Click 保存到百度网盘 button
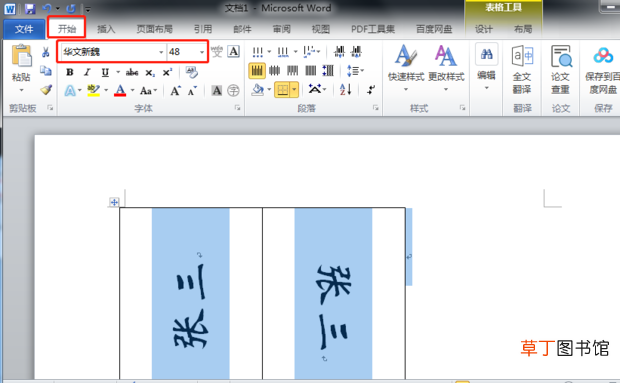 602,70
